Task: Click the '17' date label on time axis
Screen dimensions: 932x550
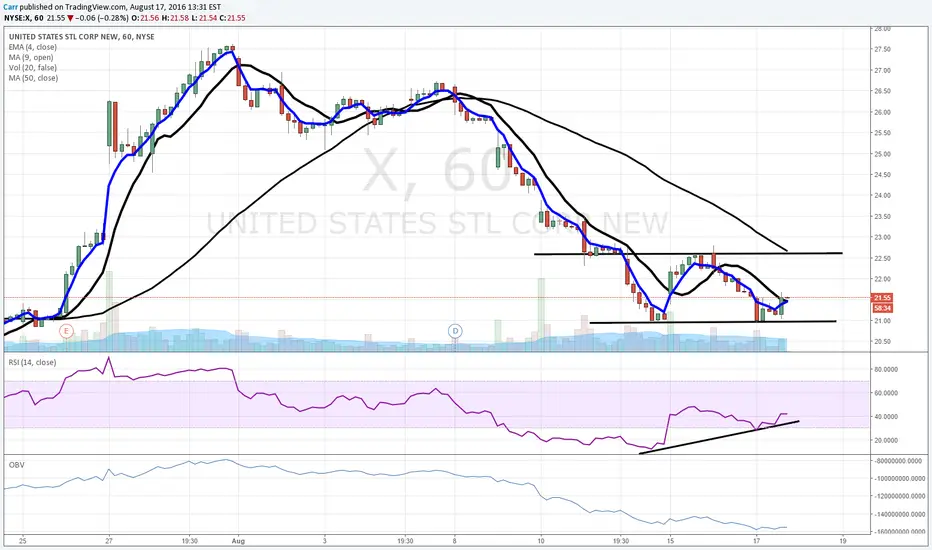Action: point(757,541)
